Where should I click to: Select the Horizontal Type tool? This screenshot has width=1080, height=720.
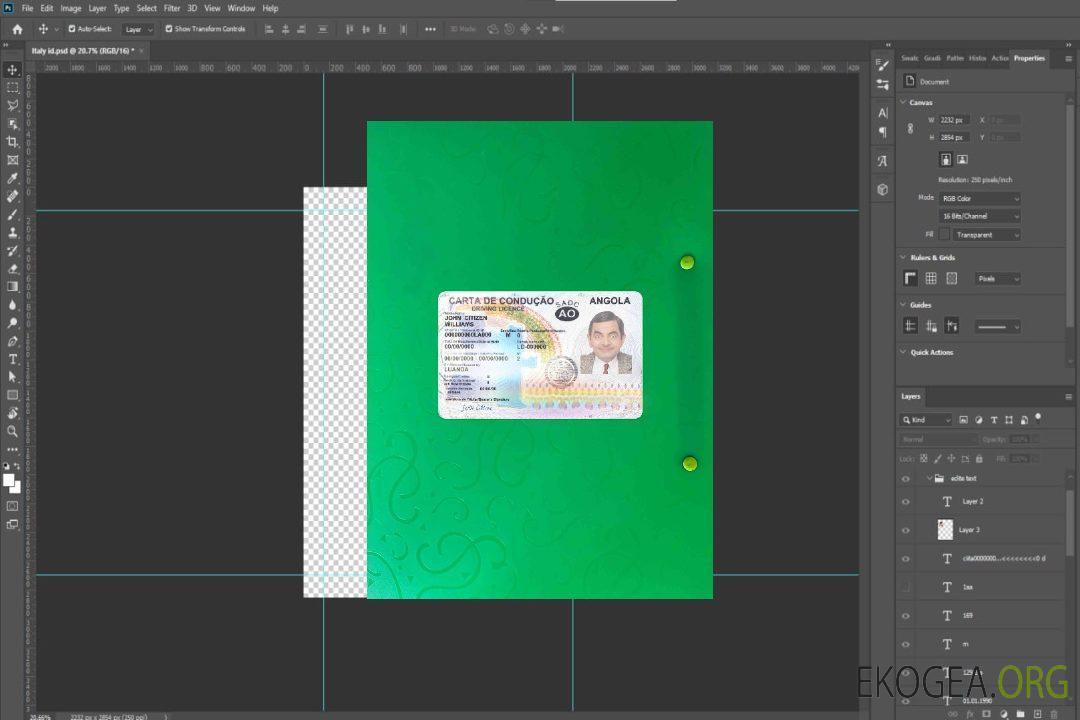(12, 359)
